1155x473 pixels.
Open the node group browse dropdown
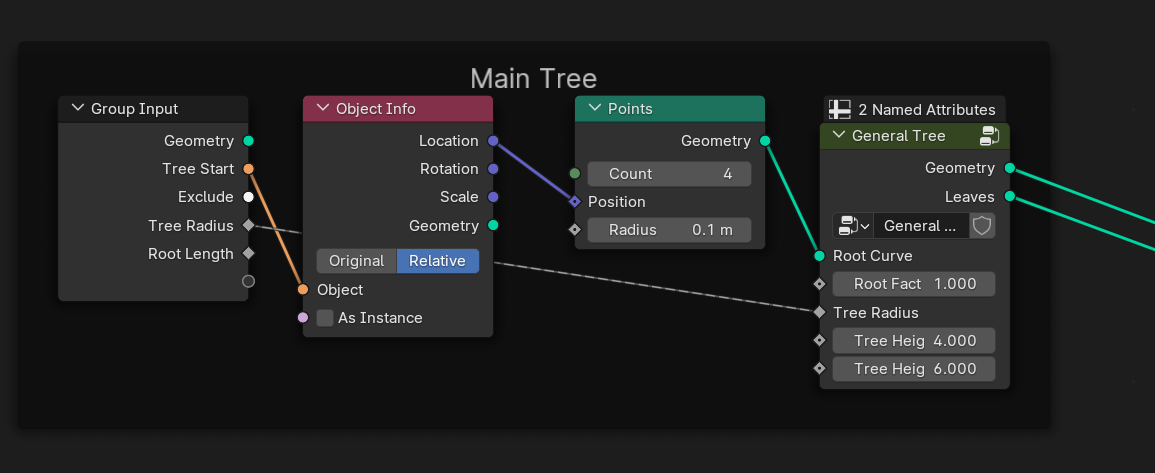tap(853, 225)
